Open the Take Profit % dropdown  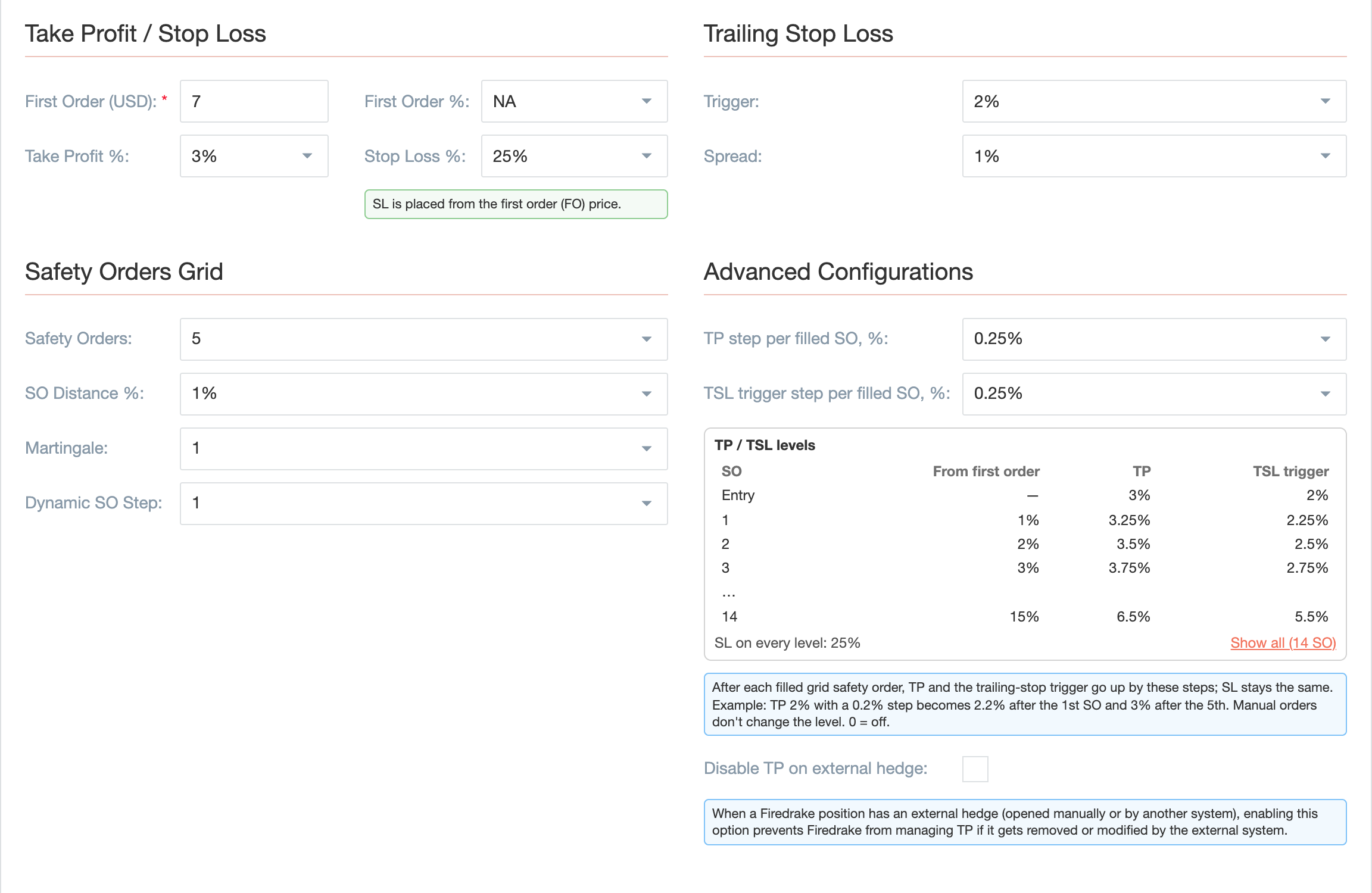[x=254, y=156]
